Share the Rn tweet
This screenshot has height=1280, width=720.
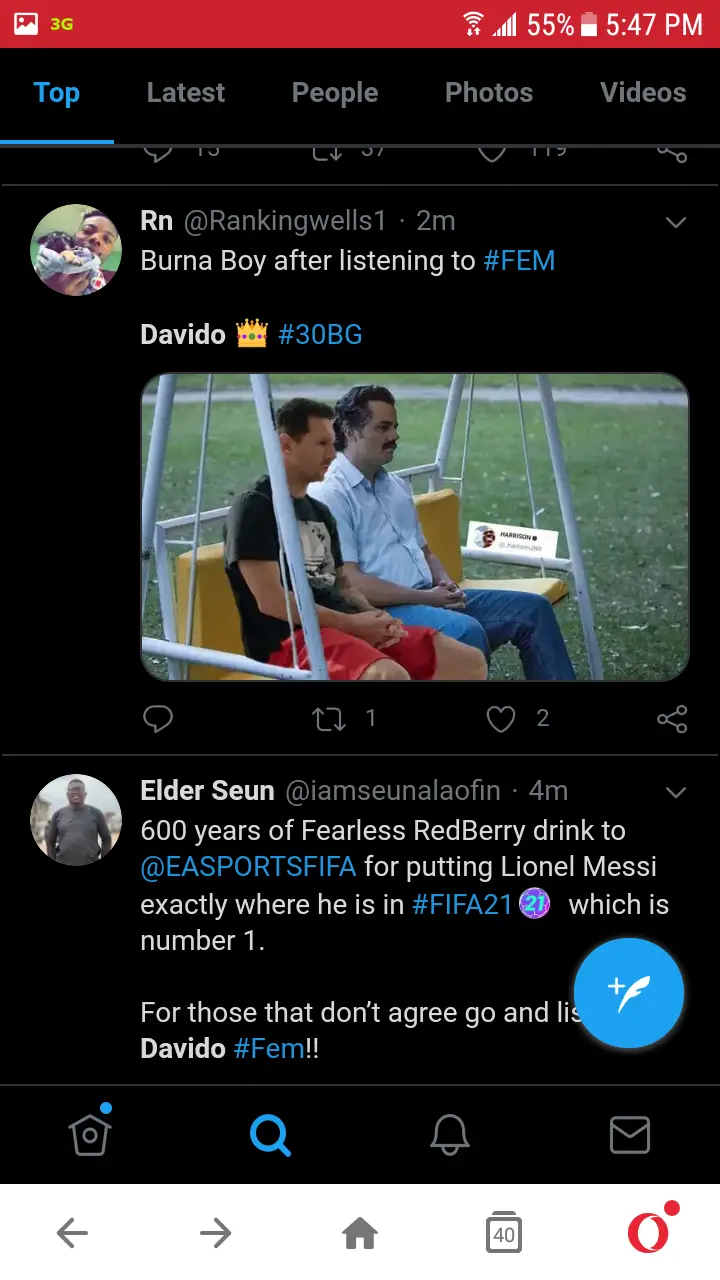[672, 718]
